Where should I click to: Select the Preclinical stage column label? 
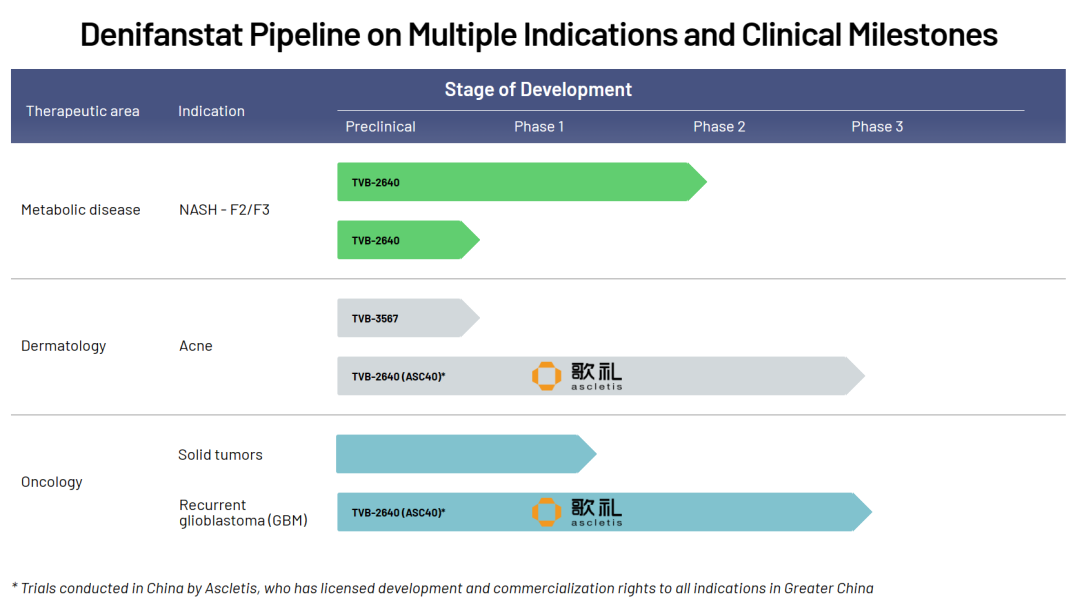coord(380,127)
